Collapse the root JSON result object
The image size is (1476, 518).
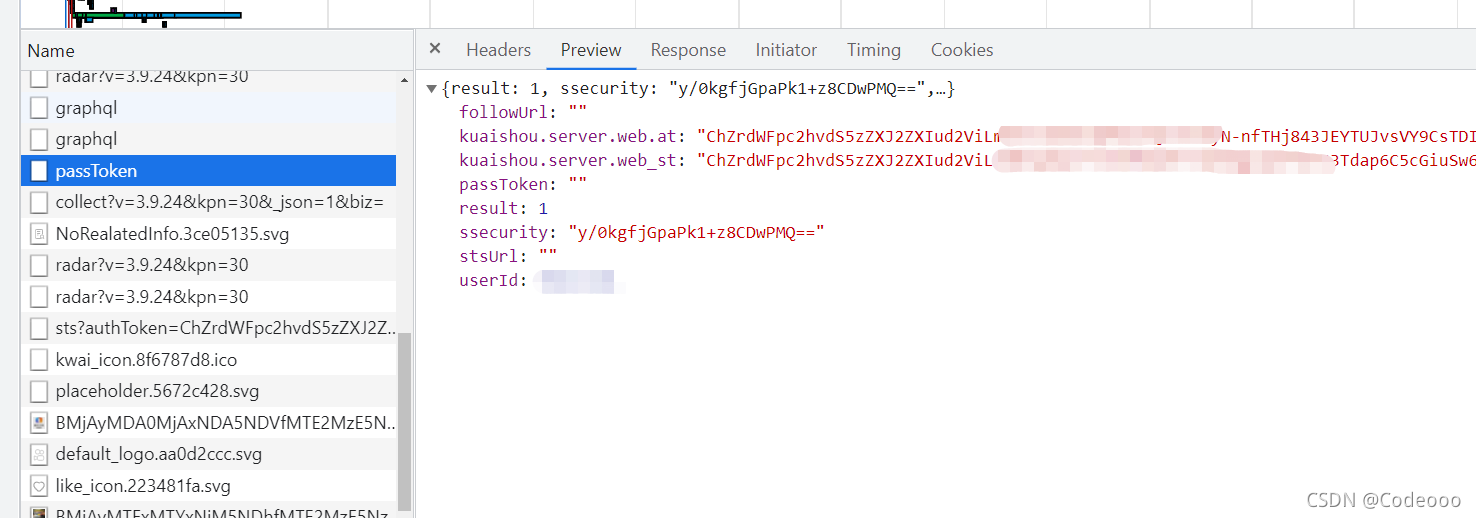(431, 89)
